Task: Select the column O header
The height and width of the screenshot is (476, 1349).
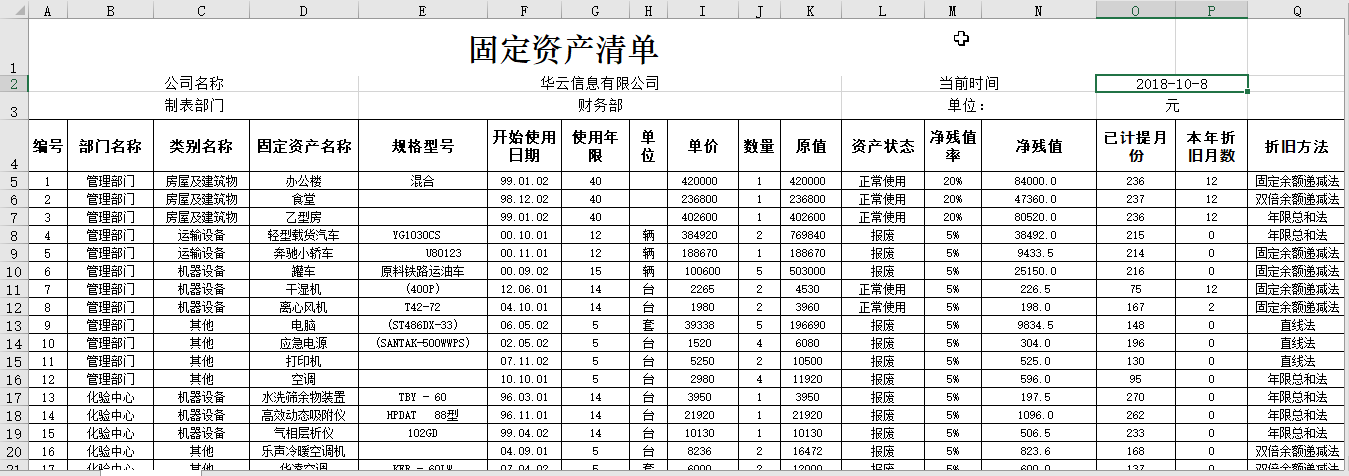Action: (x=1135, y=9)
